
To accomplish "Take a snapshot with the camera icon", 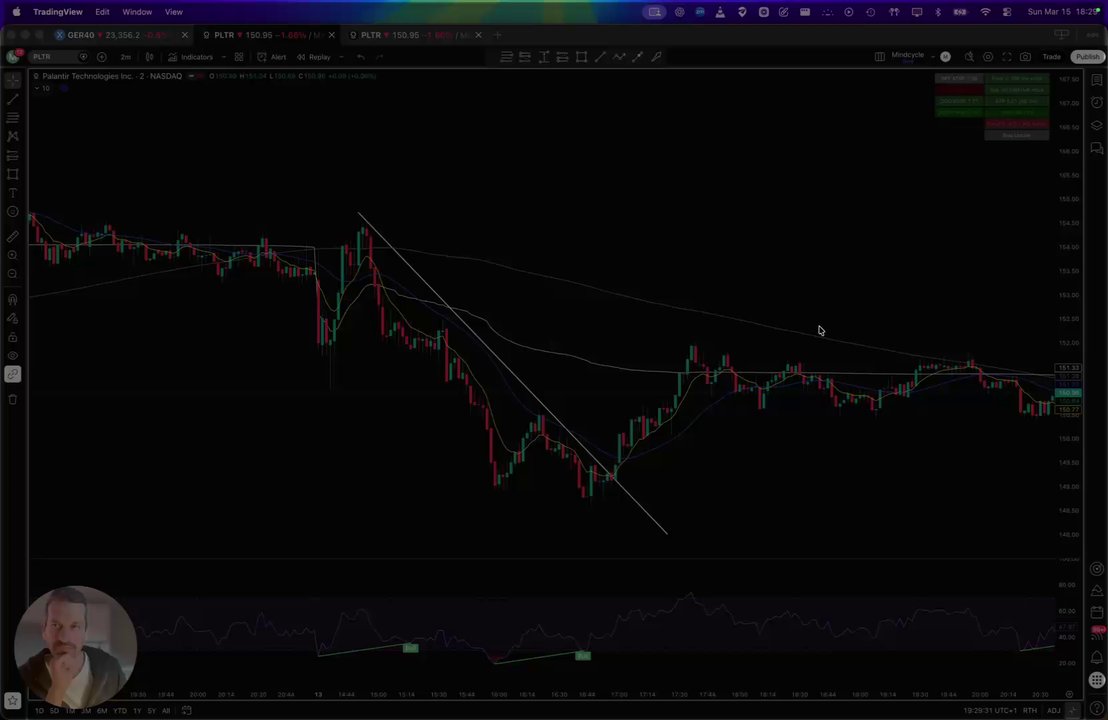I will click(x=1025, y=57).
